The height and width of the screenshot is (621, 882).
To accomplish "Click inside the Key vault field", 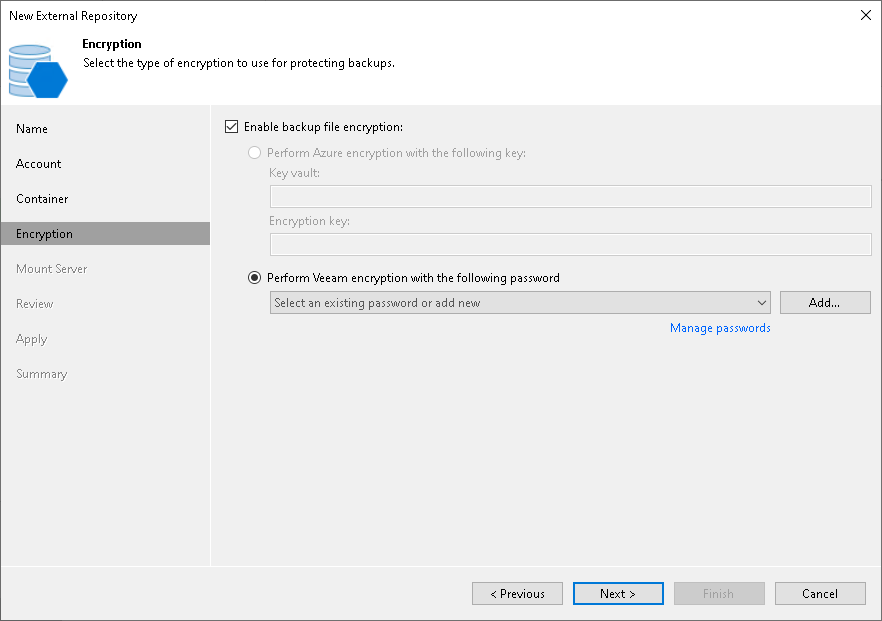I will click(x=570, y=197).
